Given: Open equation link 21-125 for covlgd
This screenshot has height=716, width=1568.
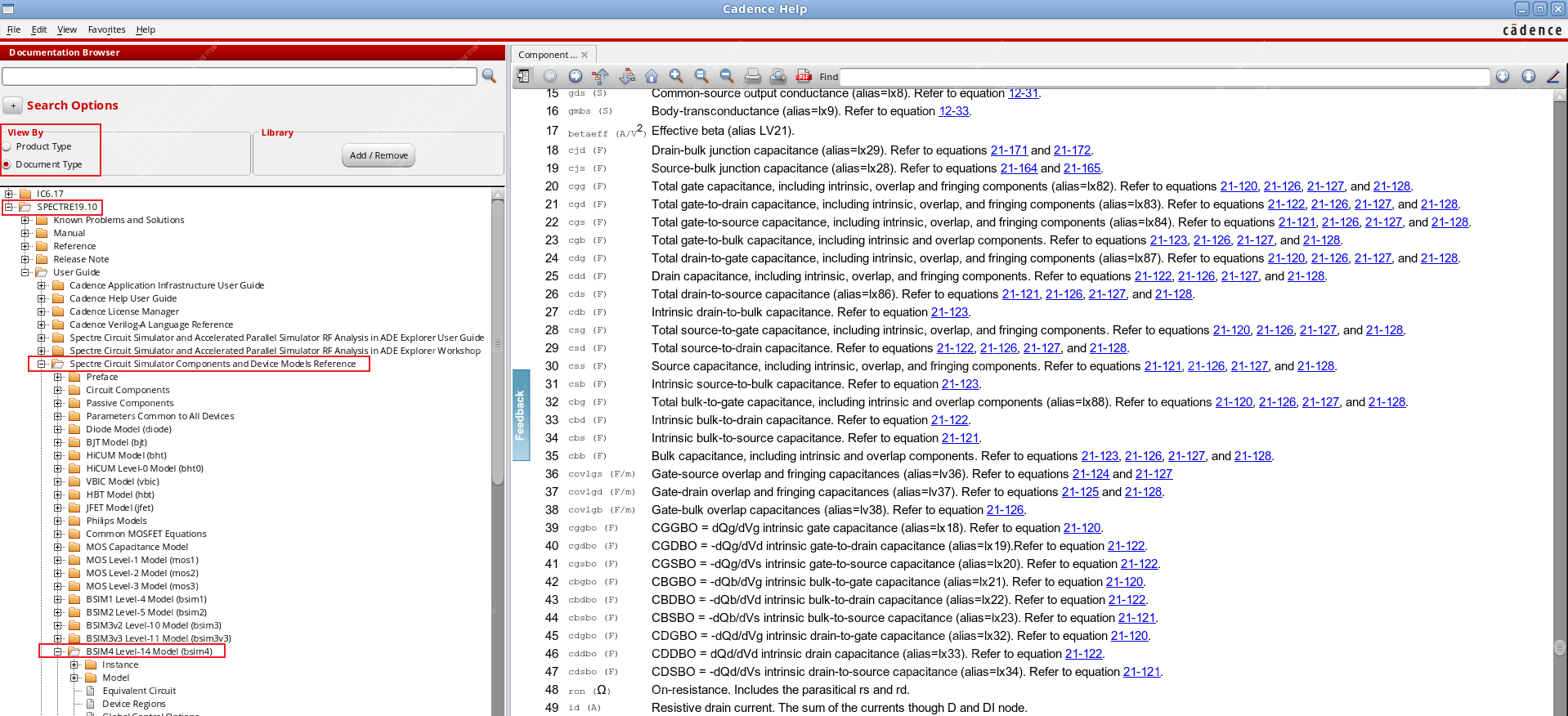Looking at the screenshot, I should coord(1080,492).
